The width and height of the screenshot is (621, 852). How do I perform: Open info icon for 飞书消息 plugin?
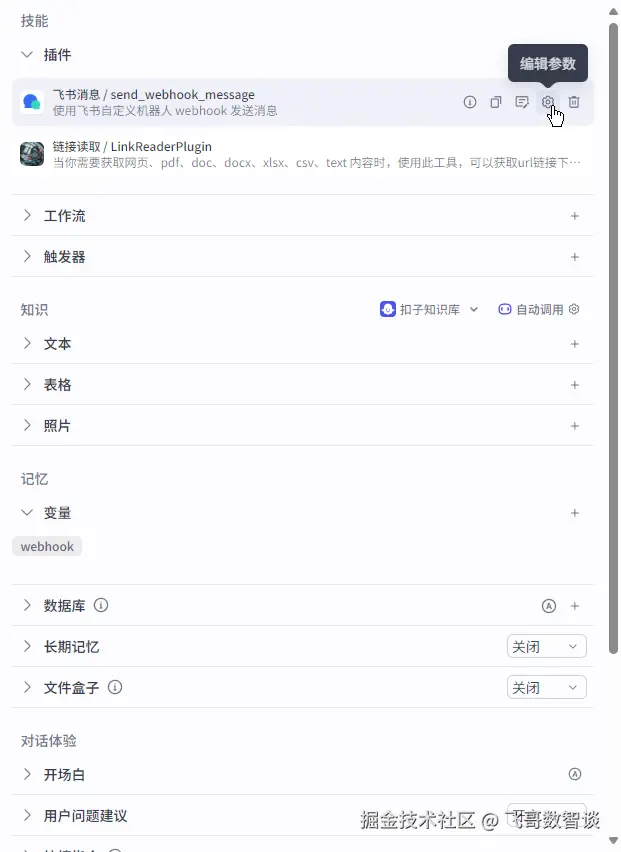click(470, 102)
